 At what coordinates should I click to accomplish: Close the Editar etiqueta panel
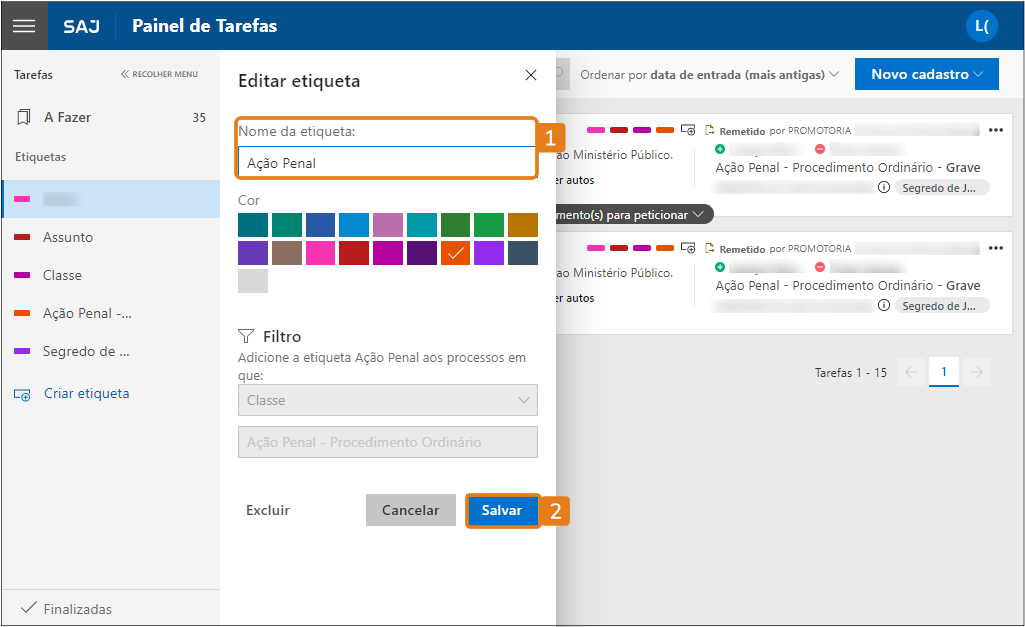(x=530, y=75)
